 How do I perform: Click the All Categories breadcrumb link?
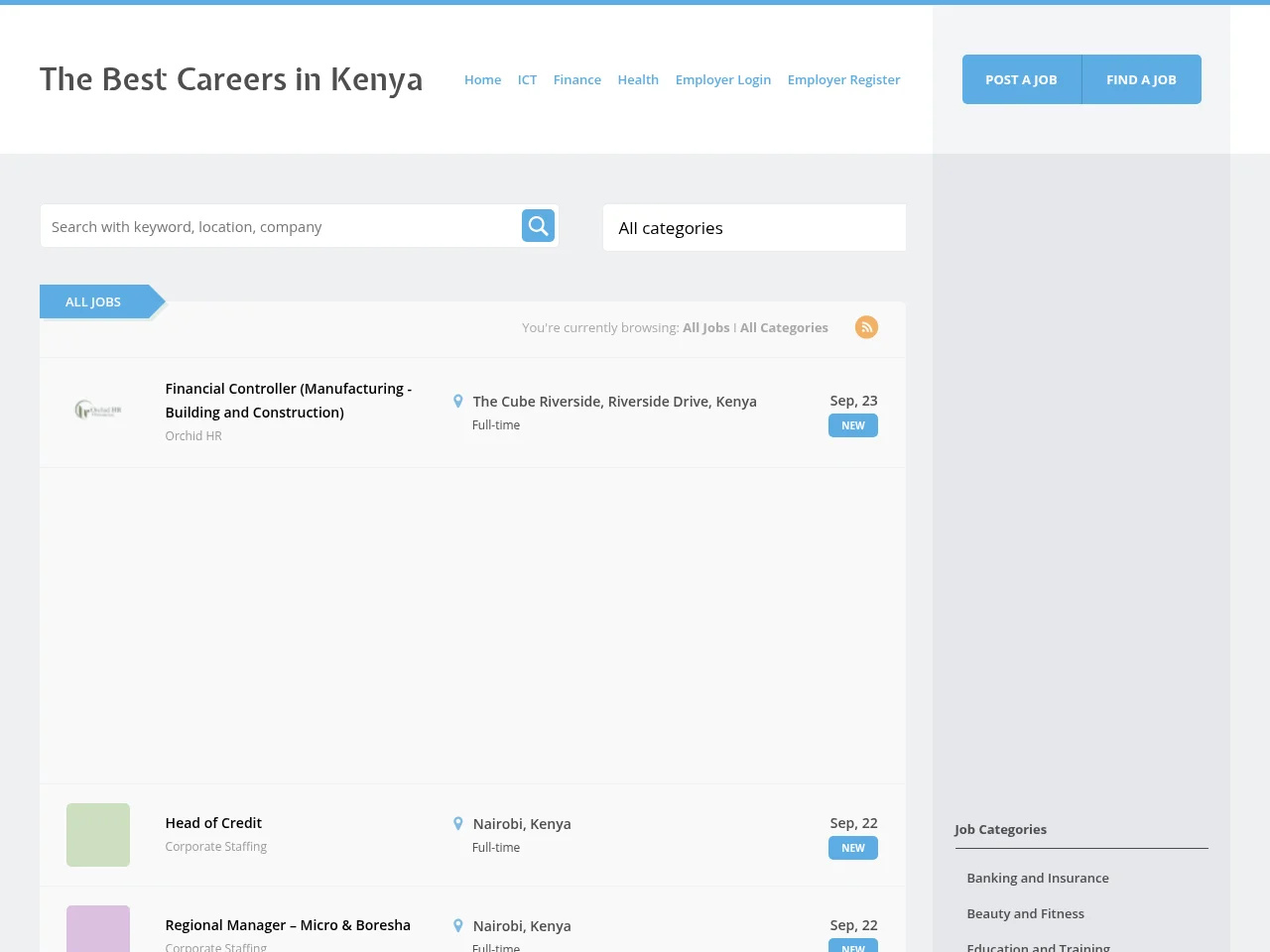[x=784, y=327]
